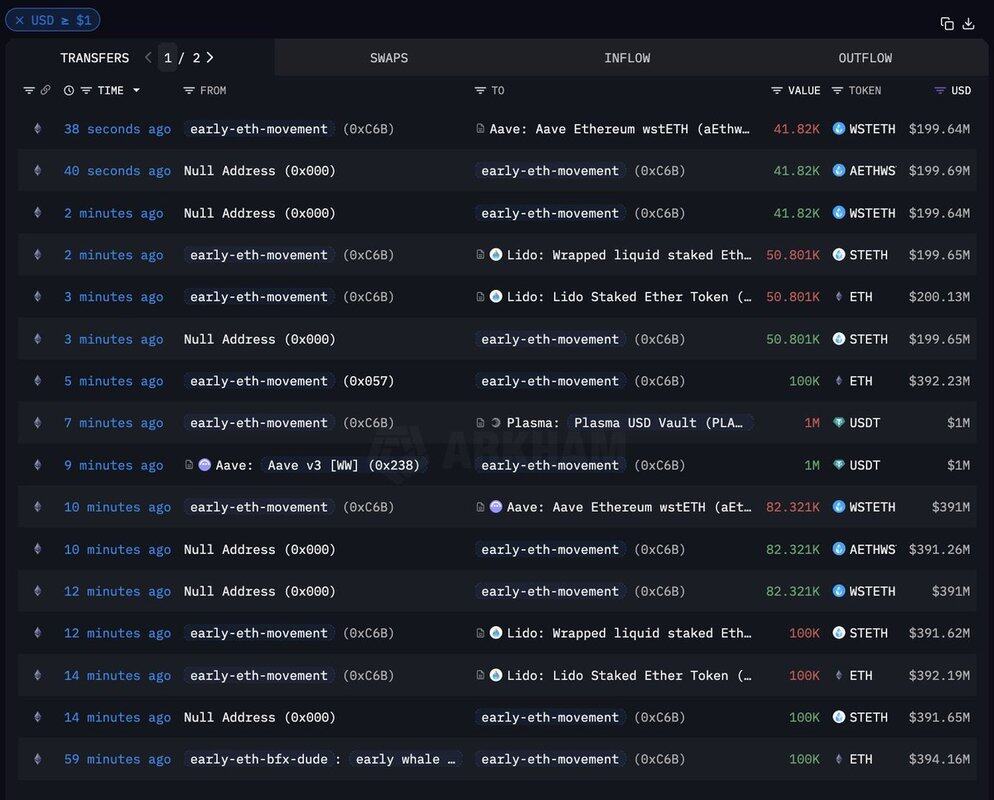Click Lido logo in 14 minutes ETH row
The height and width of the screenshot is (800, 994).
(496, 675)
